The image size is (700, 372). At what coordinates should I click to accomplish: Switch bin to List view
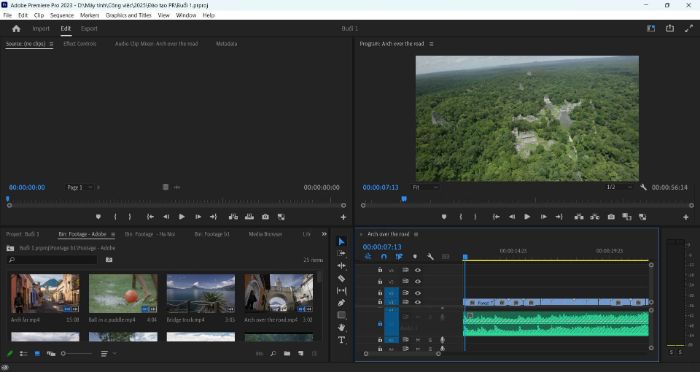[x=24, y=354]
